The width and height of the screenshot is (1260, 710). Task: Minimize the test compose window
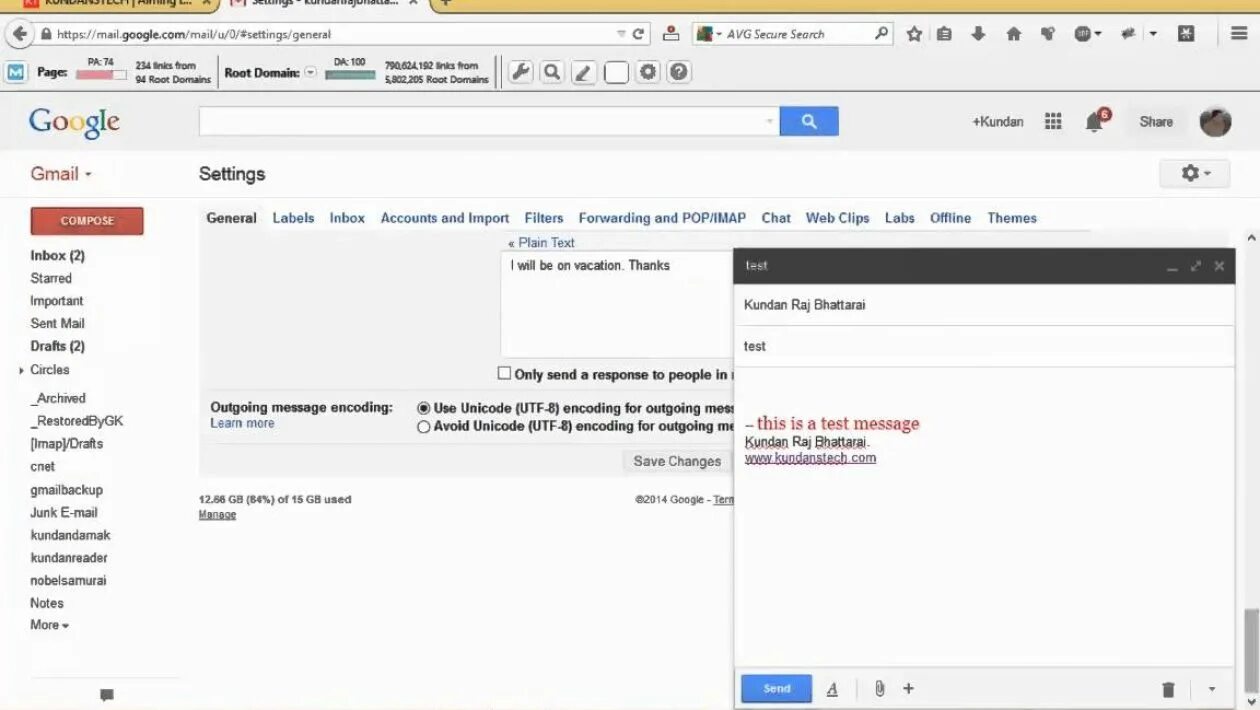point(1172,267)
